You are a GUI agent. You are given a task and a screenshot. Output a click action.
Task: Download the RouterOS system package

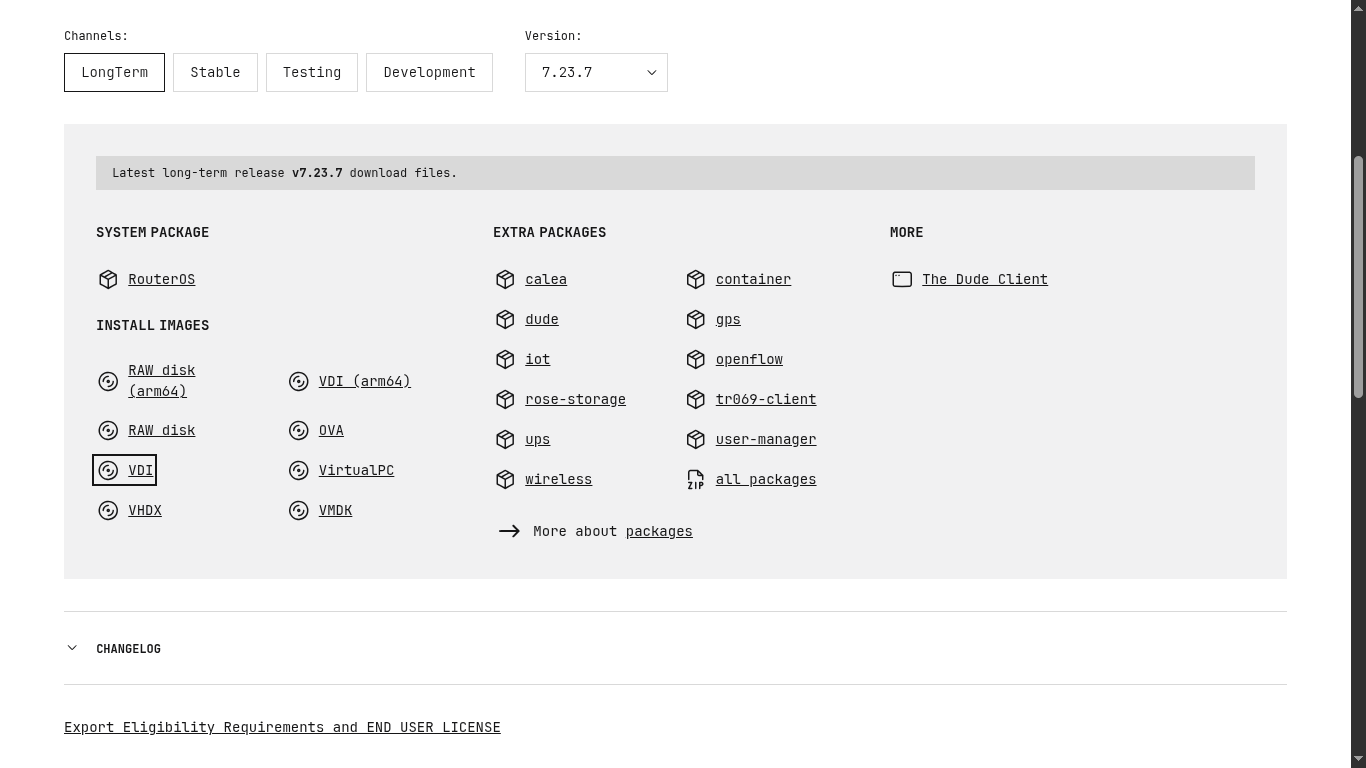161,279
